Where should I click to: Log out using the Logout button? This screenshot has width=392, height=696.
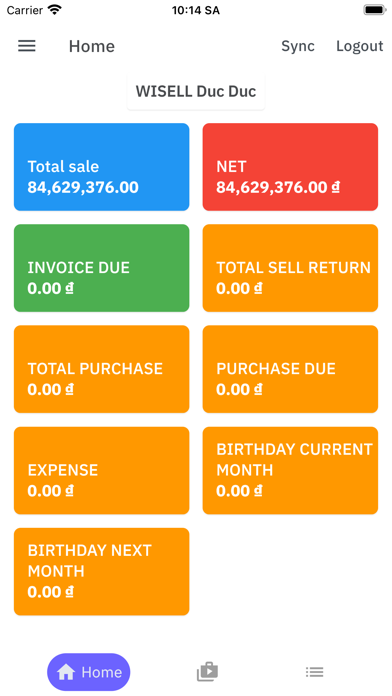pos(360,46)
